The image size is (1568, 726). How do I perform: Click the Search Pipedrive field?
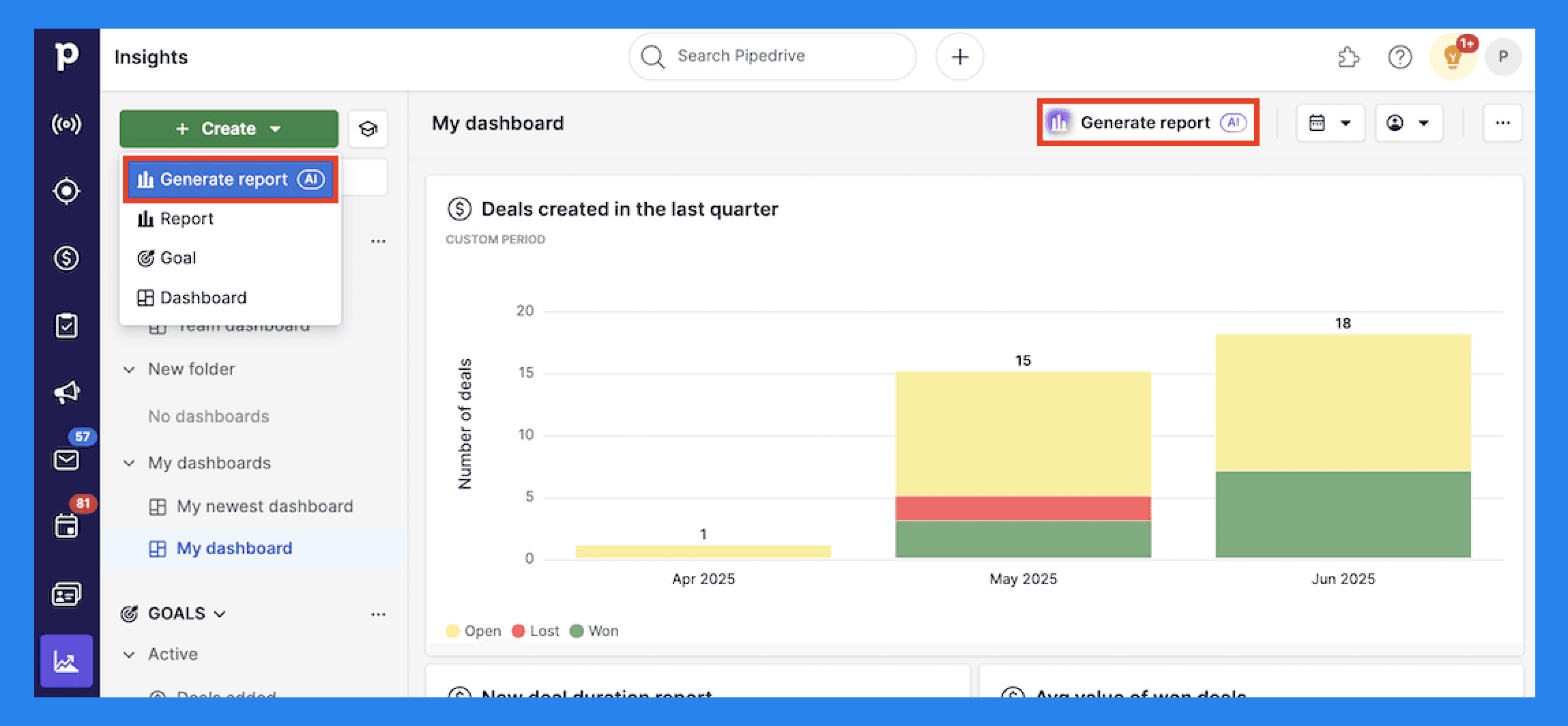[772, 57]
